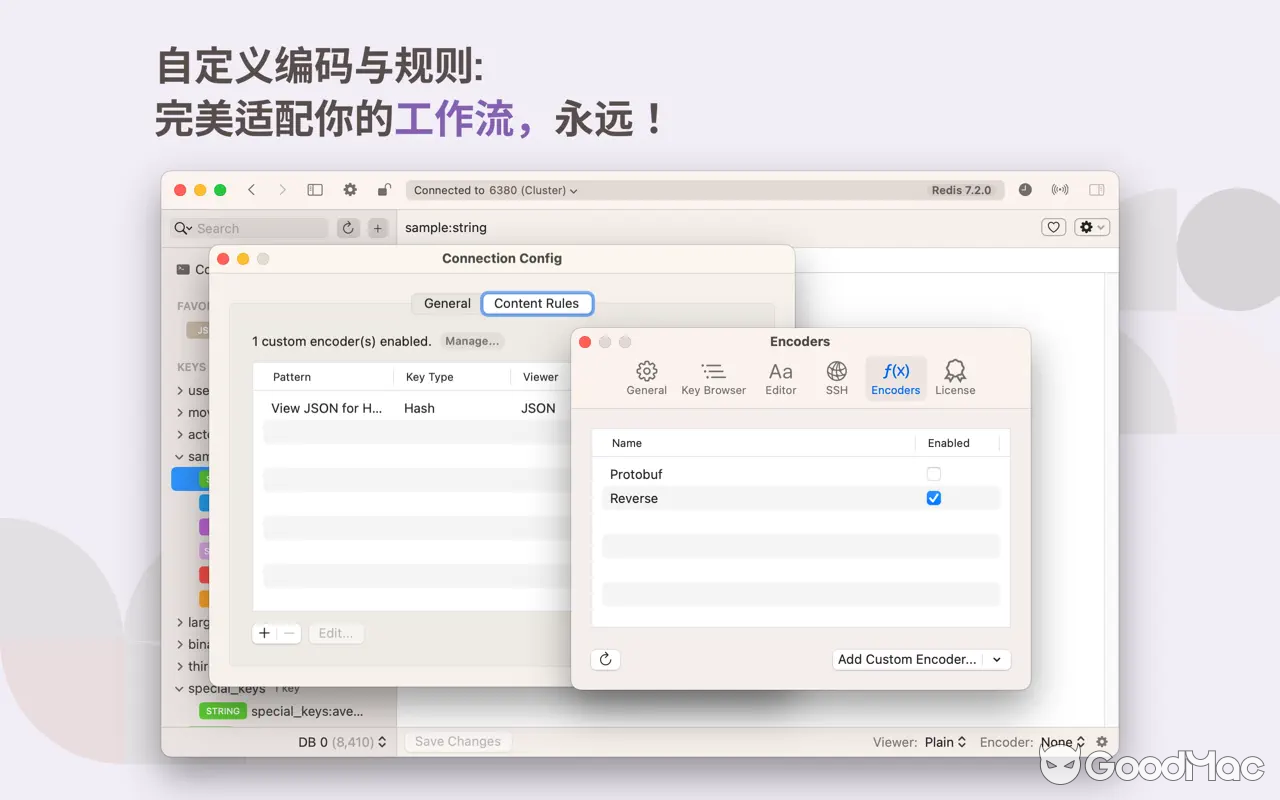Select the Content Rules tab
Image resolution: width=1280 pixels, height=800 pixels.
coord(537,303)
